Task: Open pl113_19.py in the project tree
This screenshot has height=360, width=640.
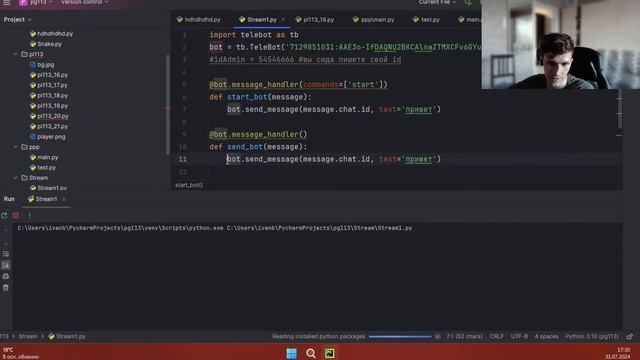Action: pos(49,106)
